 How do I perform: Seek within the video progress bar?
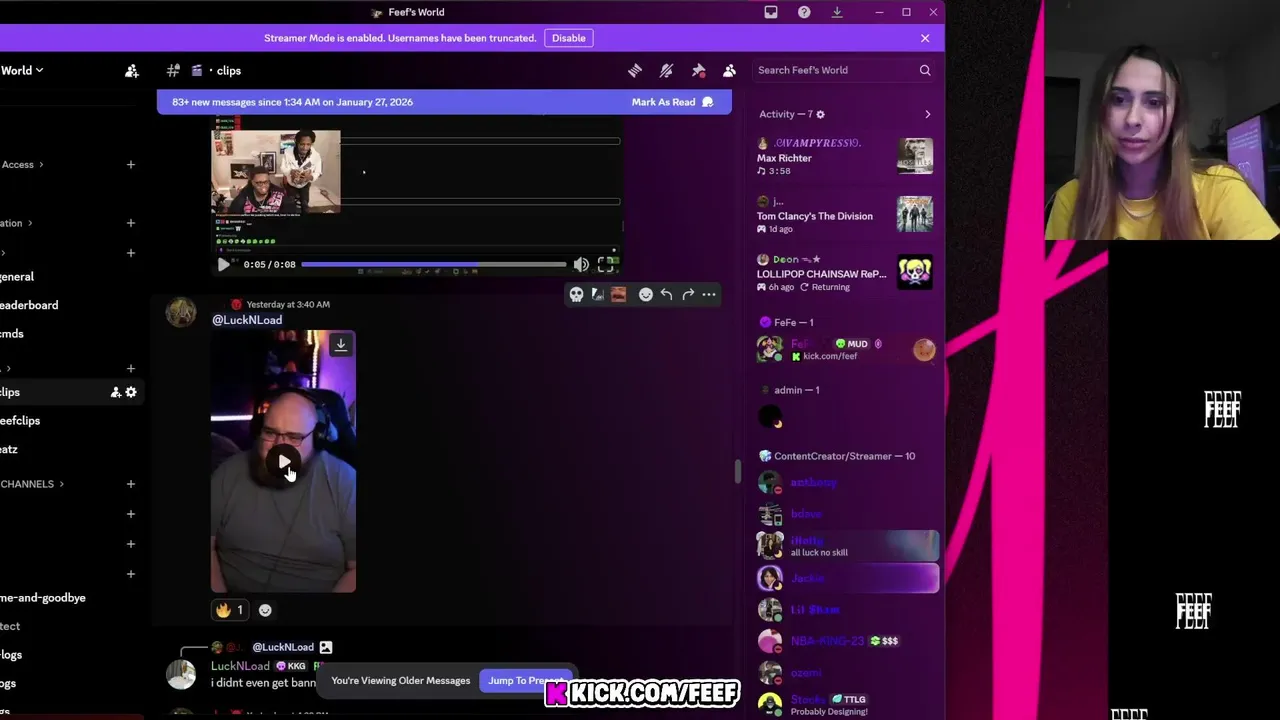point(433,264)
